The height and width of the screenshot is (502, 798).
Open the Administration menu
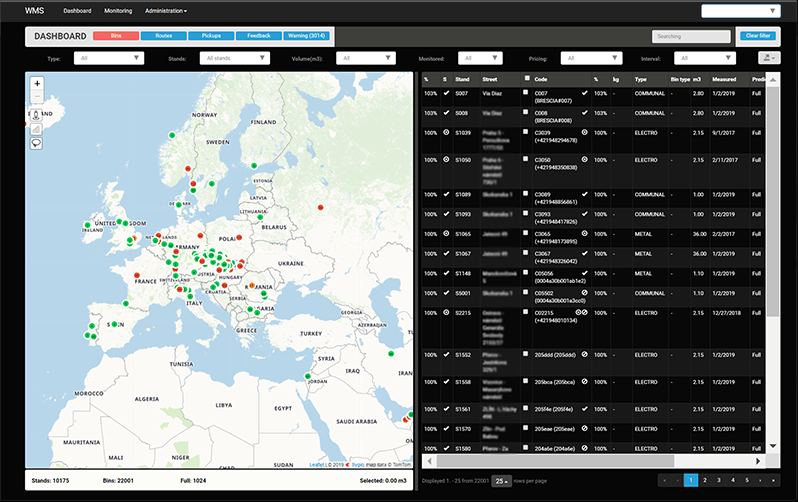[x=166, y=11]
